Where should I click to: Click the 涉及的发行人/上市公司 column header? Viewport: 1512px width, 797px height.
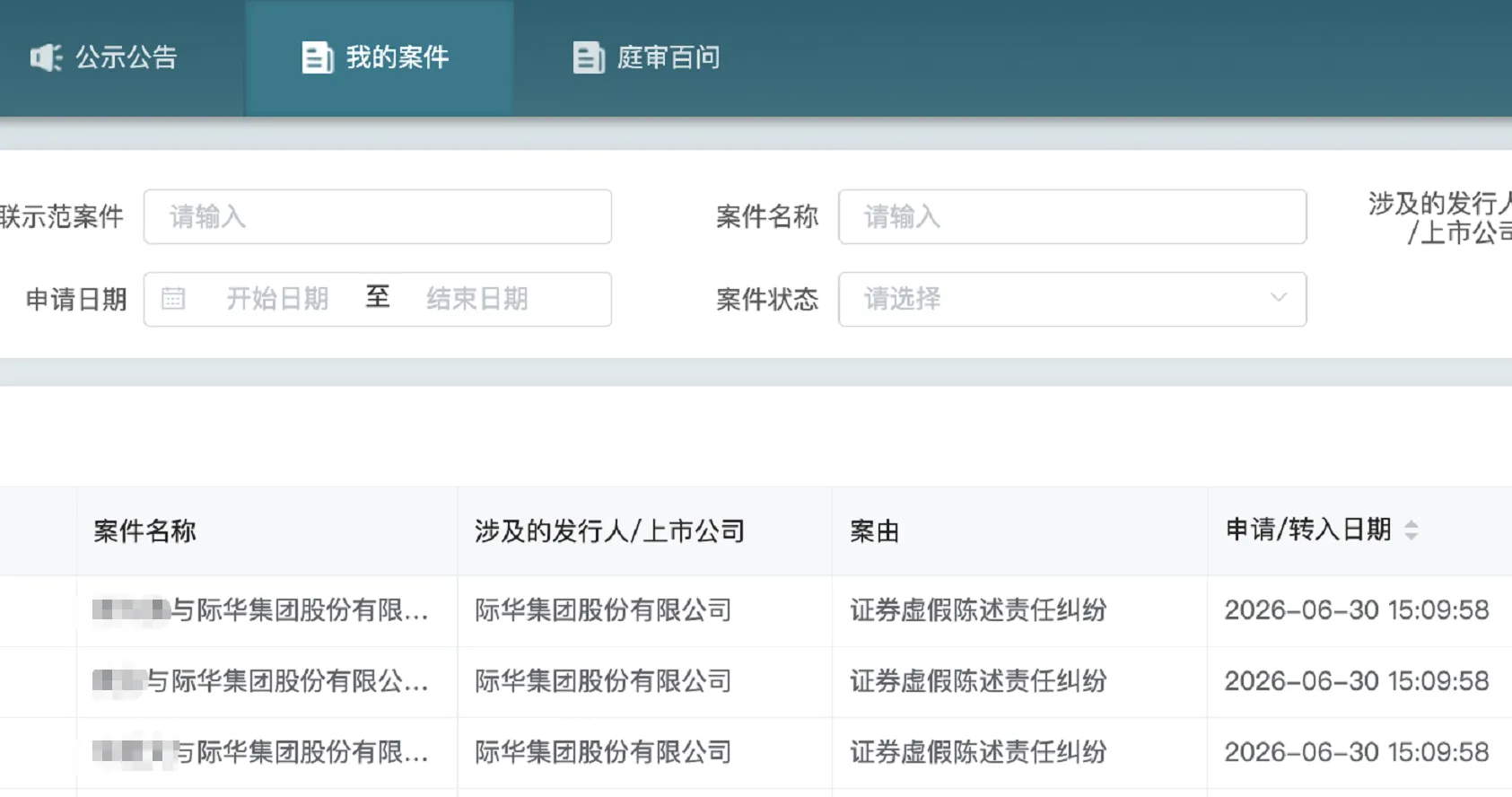coord(610,531)
